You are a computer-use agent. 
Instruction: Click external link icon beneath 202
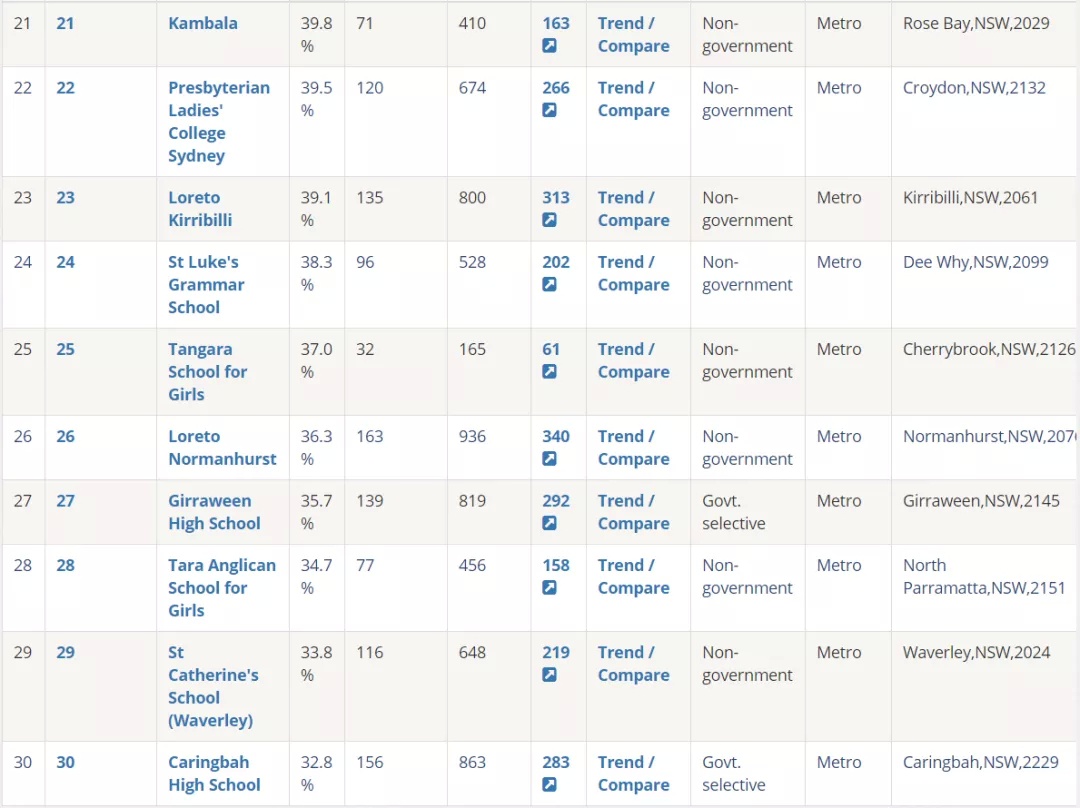point(549,284)
